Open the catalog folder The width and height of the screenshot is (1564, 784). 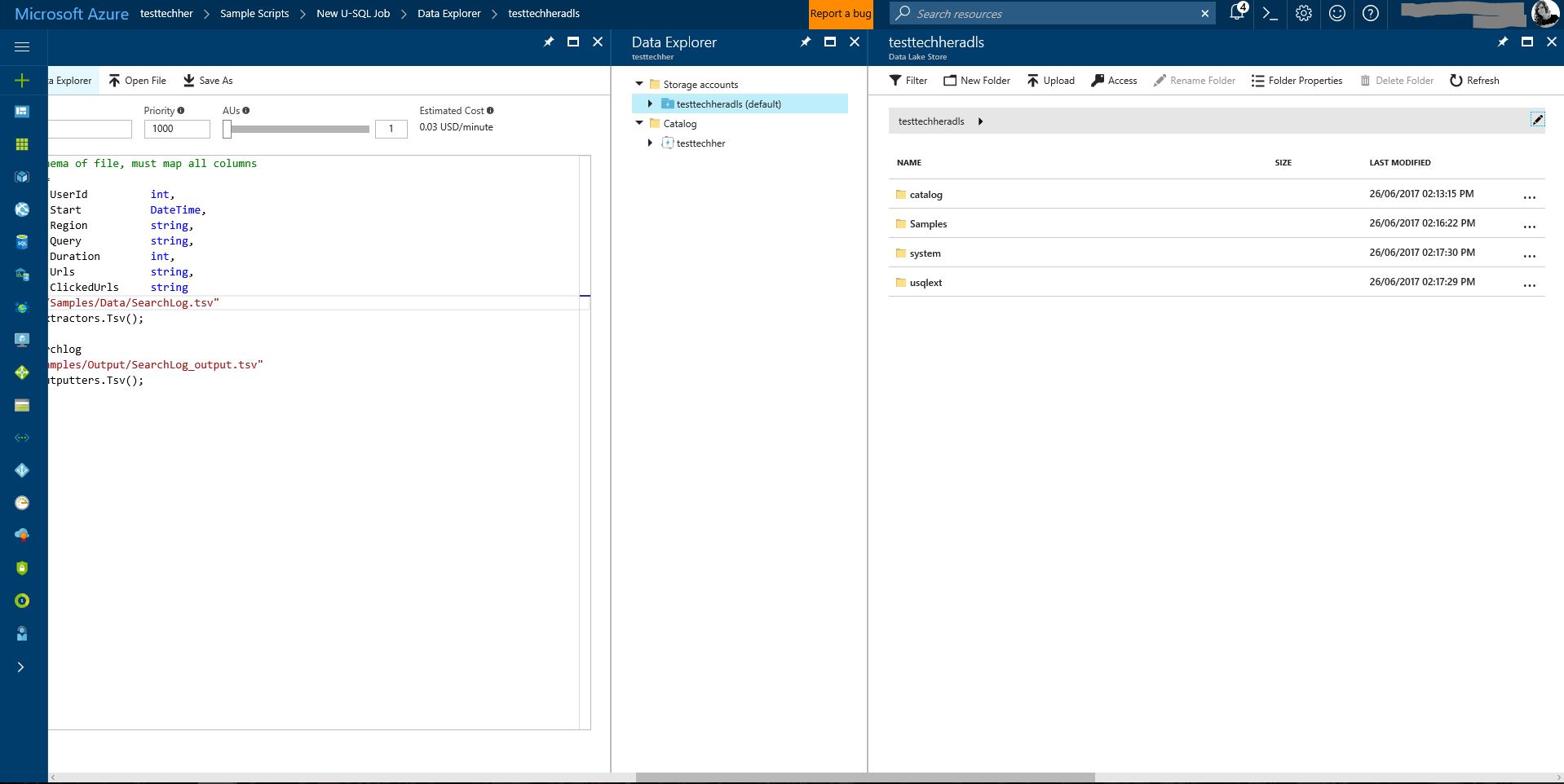[x=926, y=195]
